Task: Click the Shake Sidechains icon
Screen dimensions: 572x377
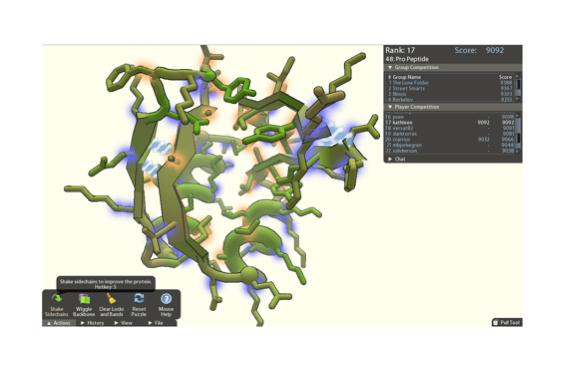Action: click(57, 299)
